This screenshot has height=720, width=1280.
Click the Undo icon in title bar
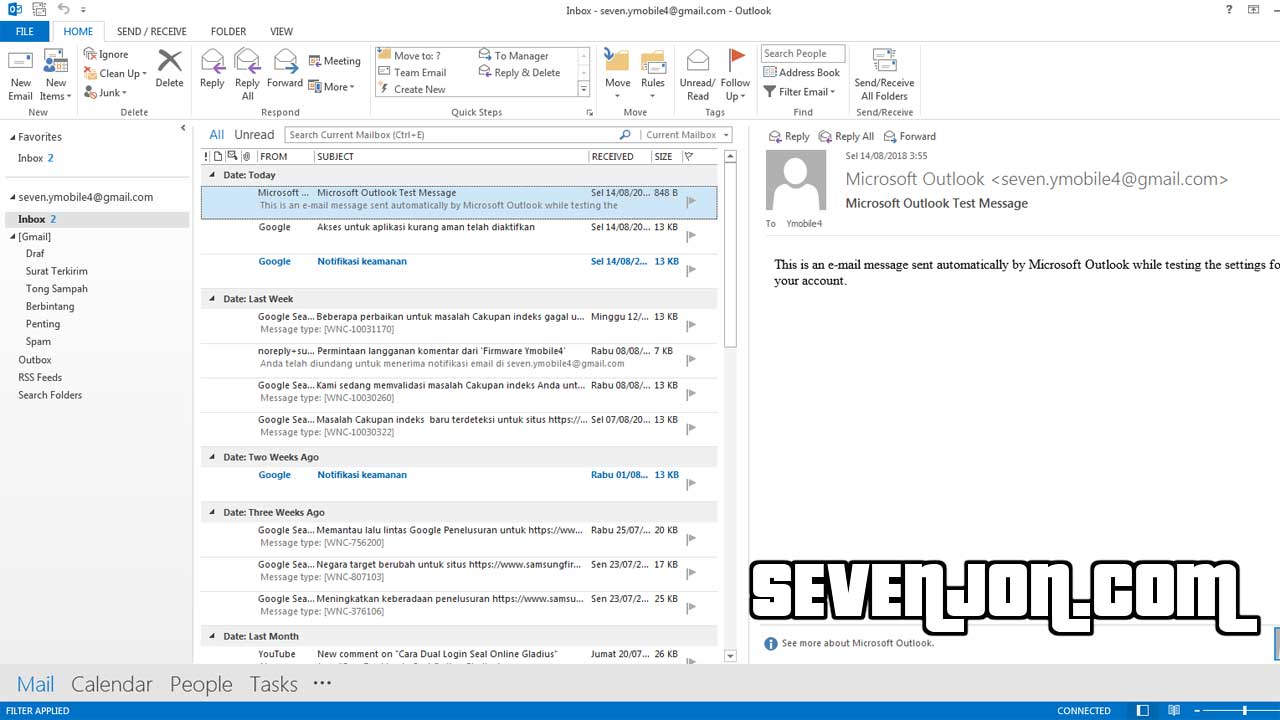(x=63, y=10)
